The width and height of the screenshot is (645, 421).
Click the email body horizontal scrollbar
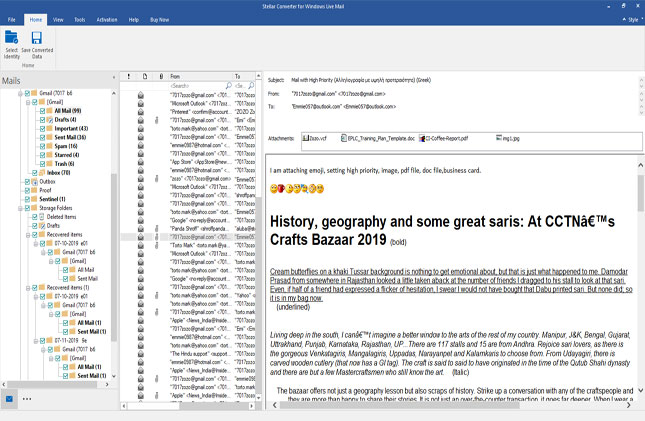[399, 405]
